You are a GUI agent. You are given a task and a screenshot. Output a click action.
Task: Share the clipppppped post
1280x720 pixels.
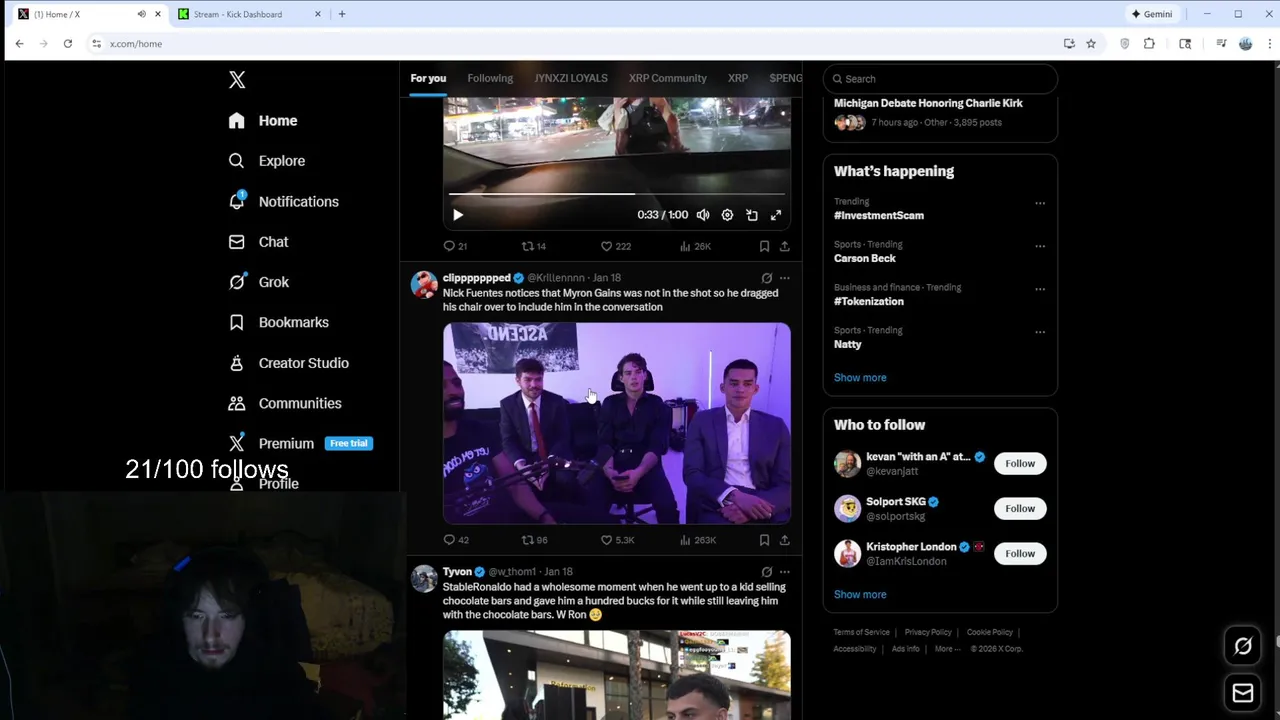click(785, 540)
